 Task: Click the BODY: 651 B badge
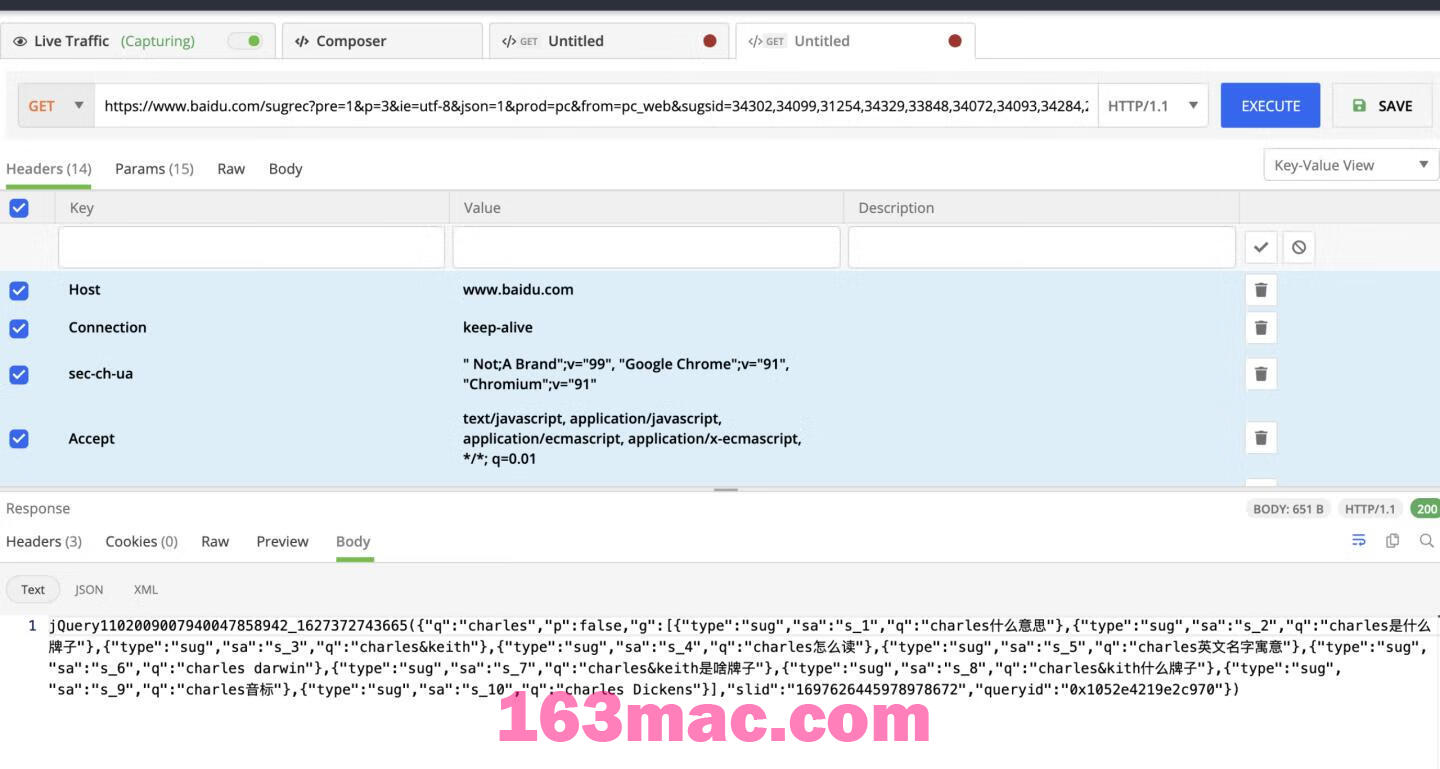click(1288, 509)
